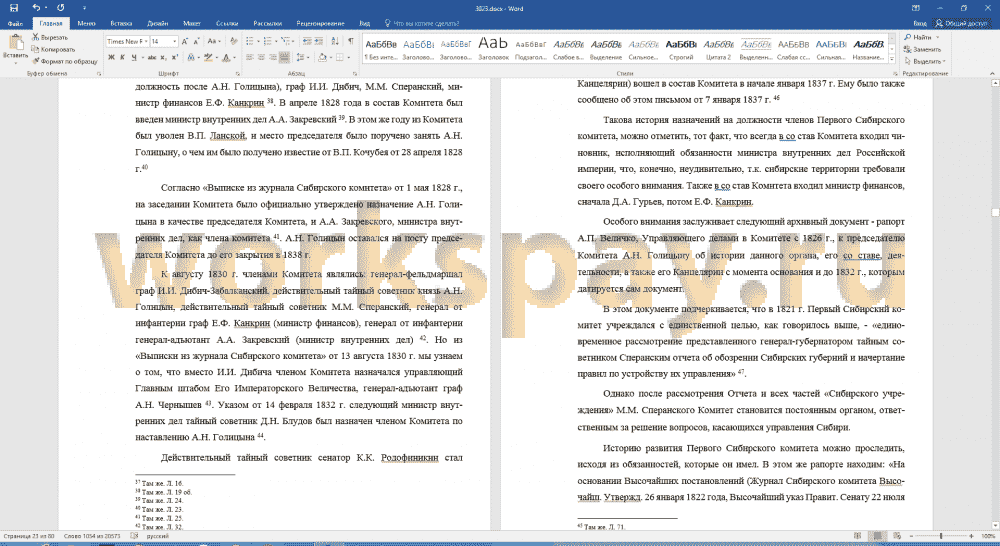This screenshot has height=546, width=1000.
Task: Apply the 'Без инте...' style
Action: click(381, 49)
